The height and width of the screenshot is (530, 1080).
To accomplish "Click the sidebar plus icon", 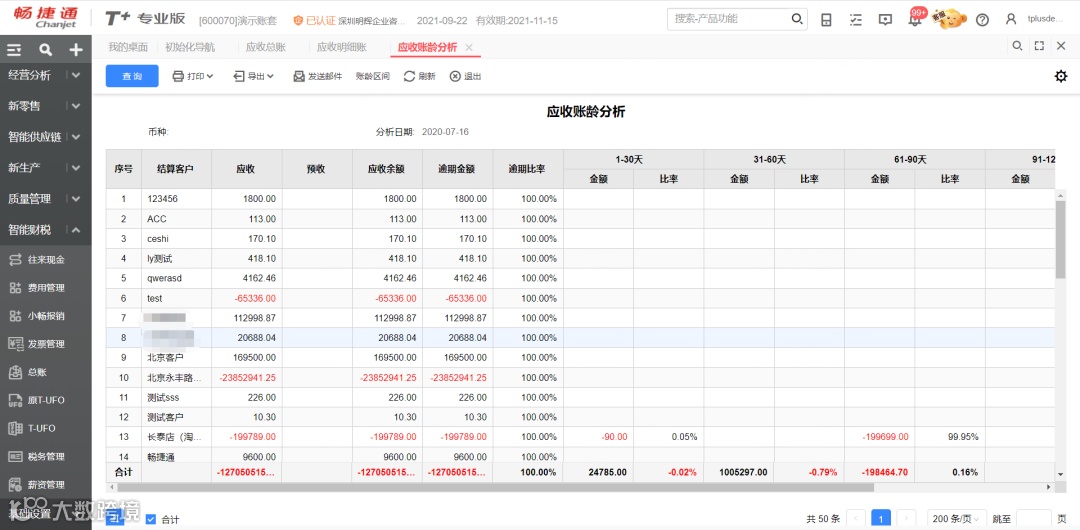I will [x=76, y=50].
